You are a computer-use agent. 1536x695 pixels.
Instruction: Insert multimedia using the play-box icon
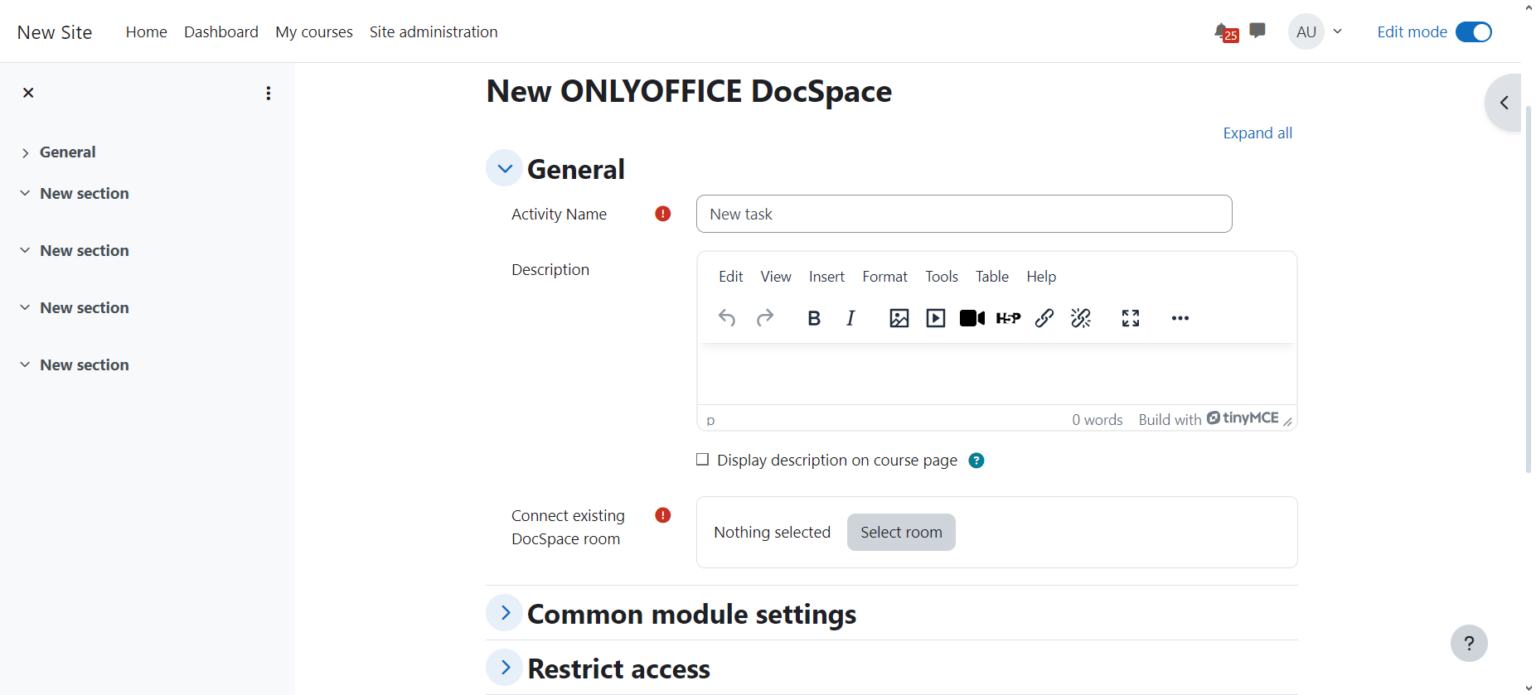point(936,318)
